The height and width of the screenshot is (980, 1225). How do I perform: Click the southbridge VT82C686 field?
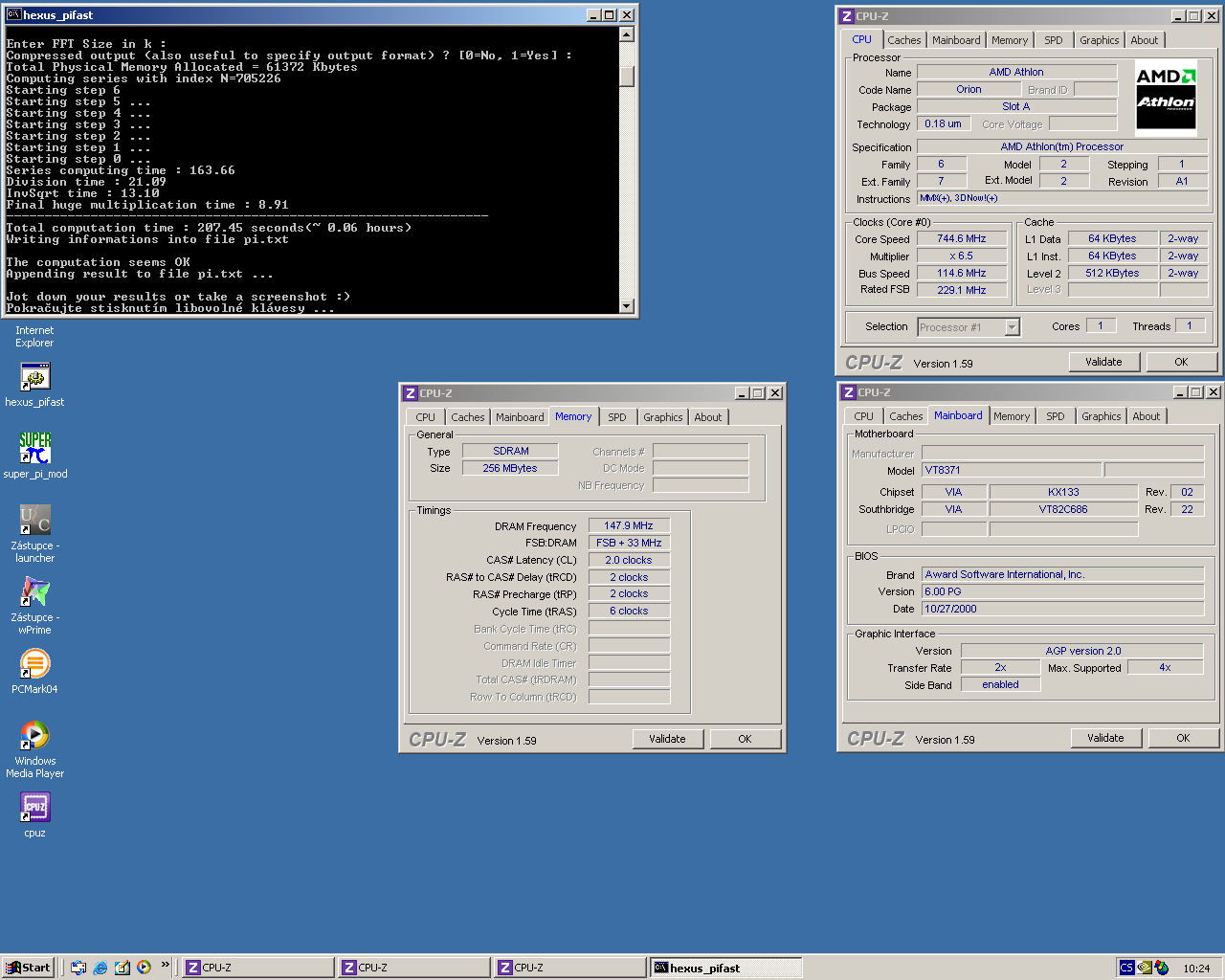click(x=1063, y=509)
